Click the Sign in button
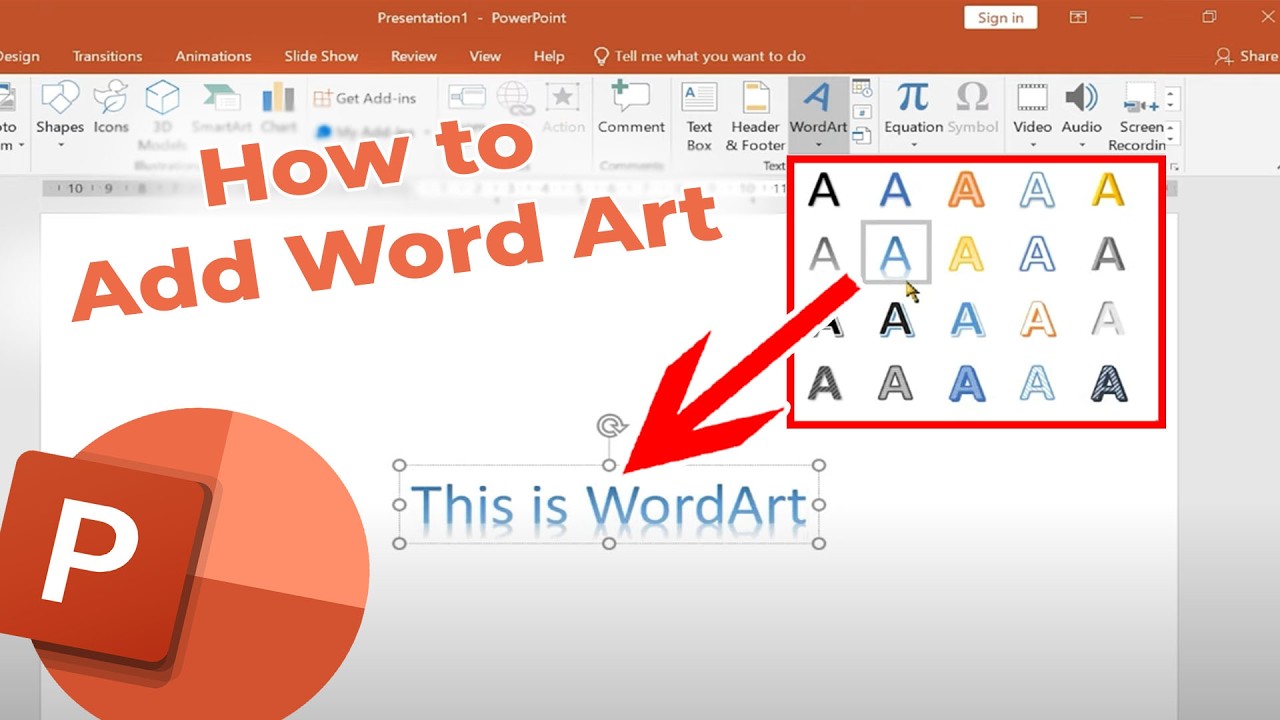Image resolution: width=1280 pixels, height=720 pixels. (1000, 17)
